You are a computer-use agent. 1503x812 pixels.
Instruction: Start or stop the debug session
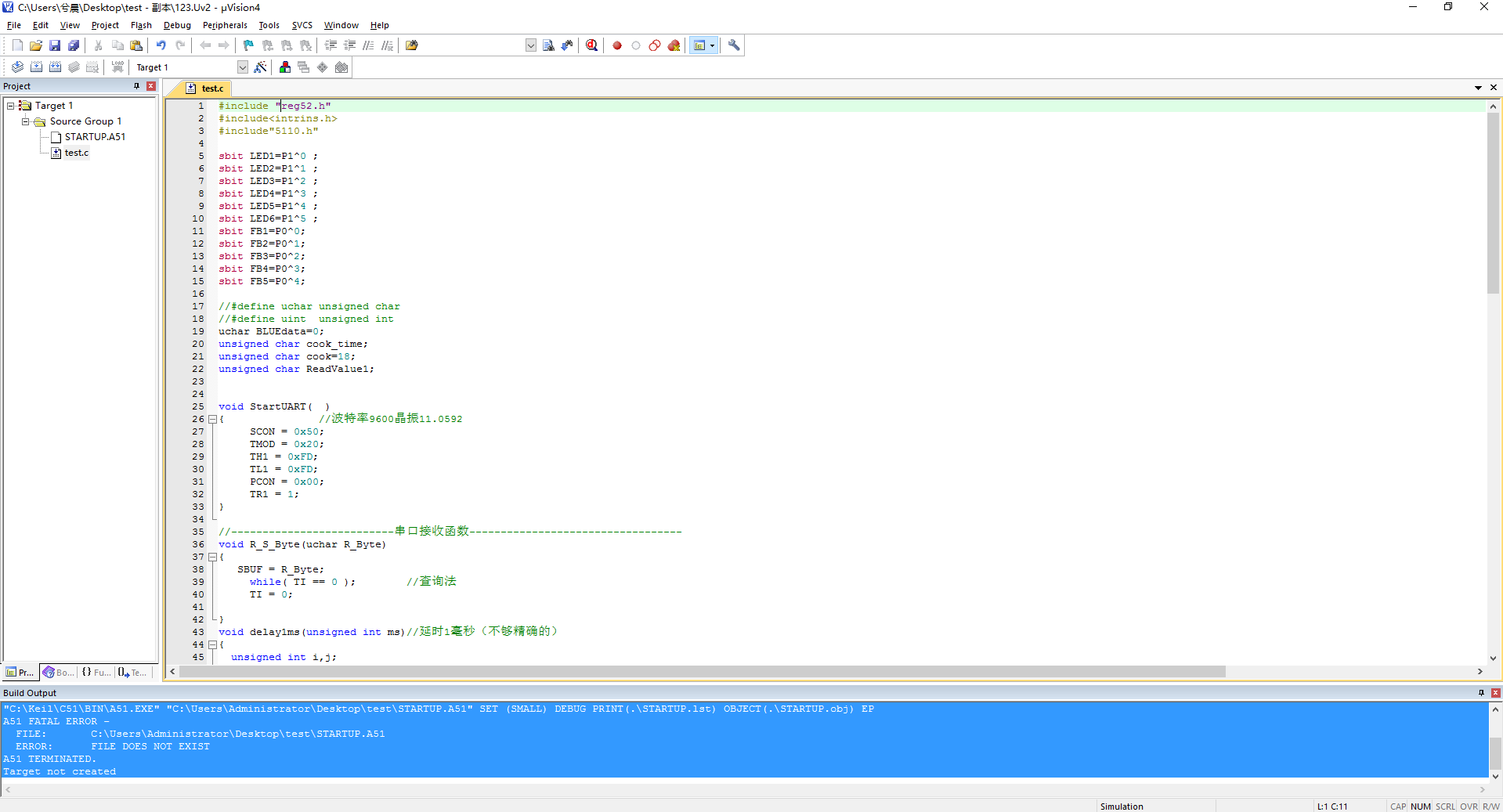[591, 45]
